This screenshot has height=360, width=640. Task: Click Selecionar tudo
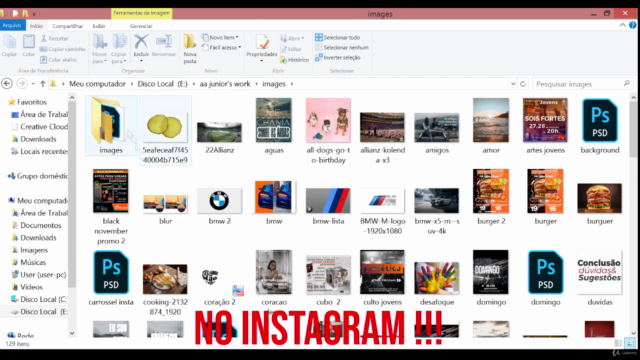[338, 38]
